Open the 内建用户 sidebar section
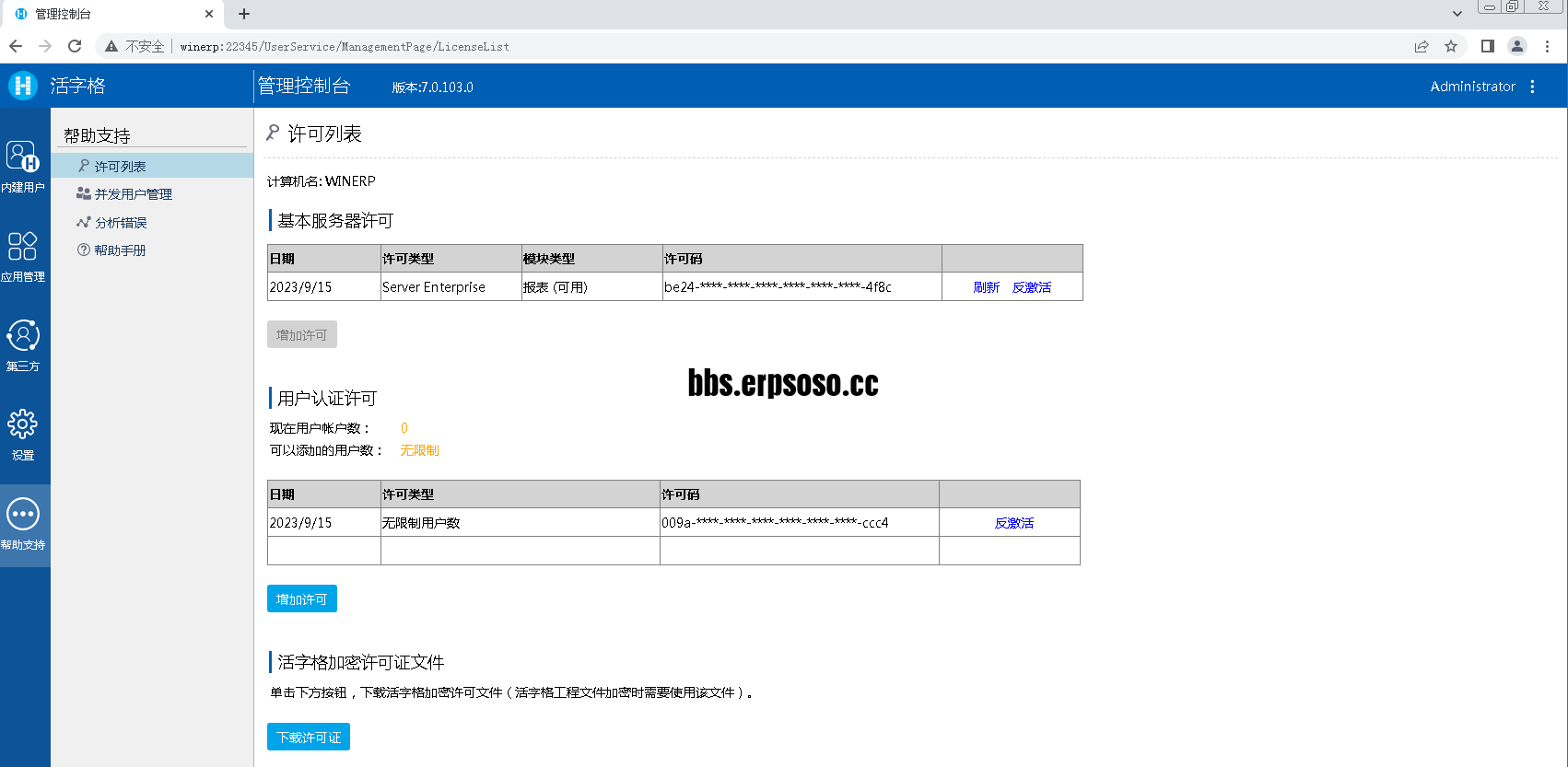 [x=23, y=167]
